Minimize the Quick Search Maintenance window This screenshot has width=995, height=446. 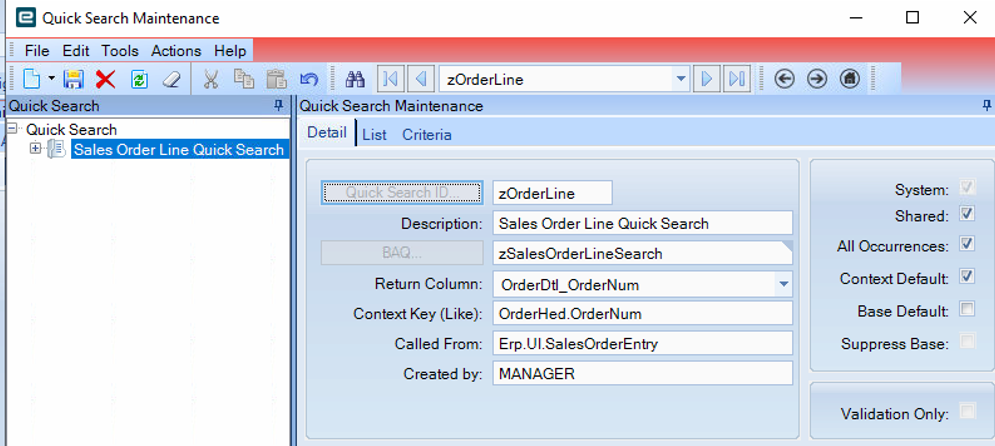855,18
